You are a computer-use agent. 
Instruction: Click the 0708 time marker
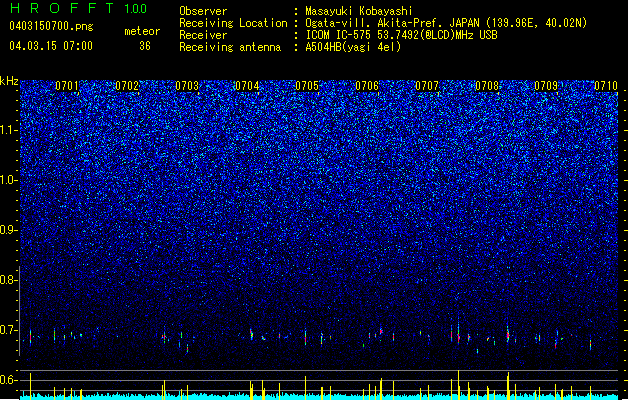tap(487, 86)
